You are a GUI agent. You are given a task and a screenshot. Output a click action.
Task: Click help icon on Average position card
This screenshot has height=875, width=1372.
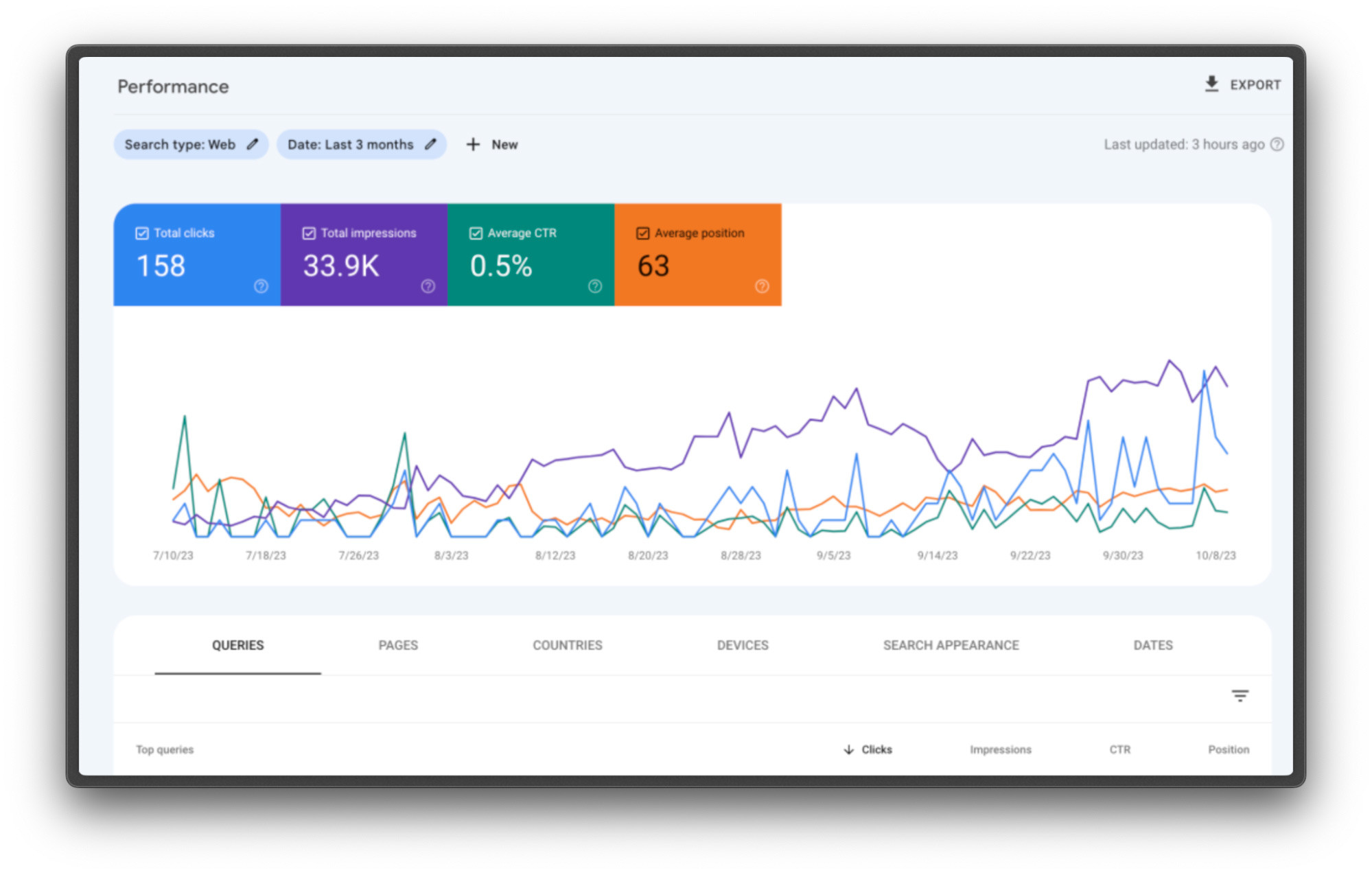tap(762, 286)
